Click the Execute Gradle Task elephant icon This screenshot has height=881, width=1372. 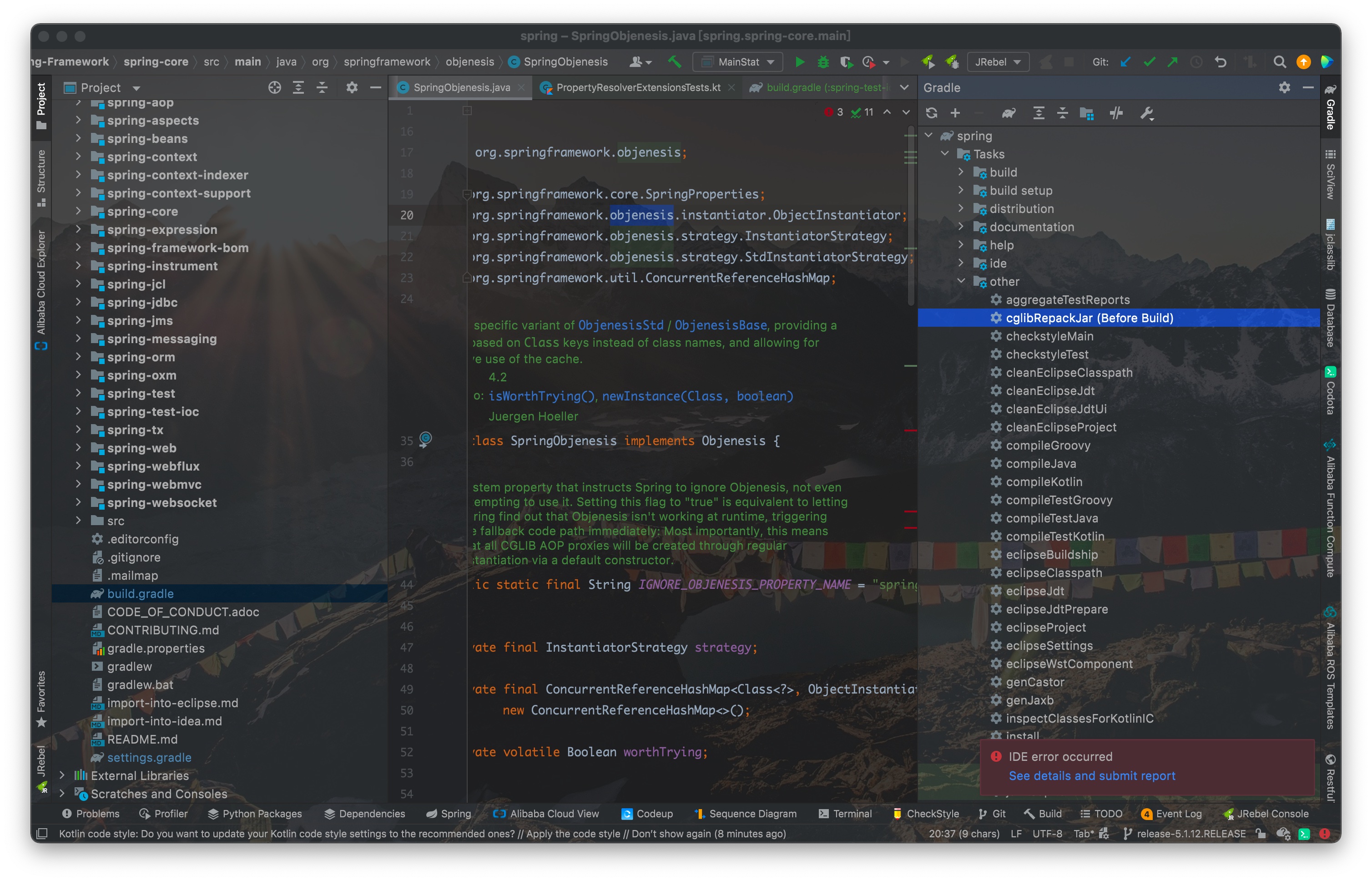1008,113
